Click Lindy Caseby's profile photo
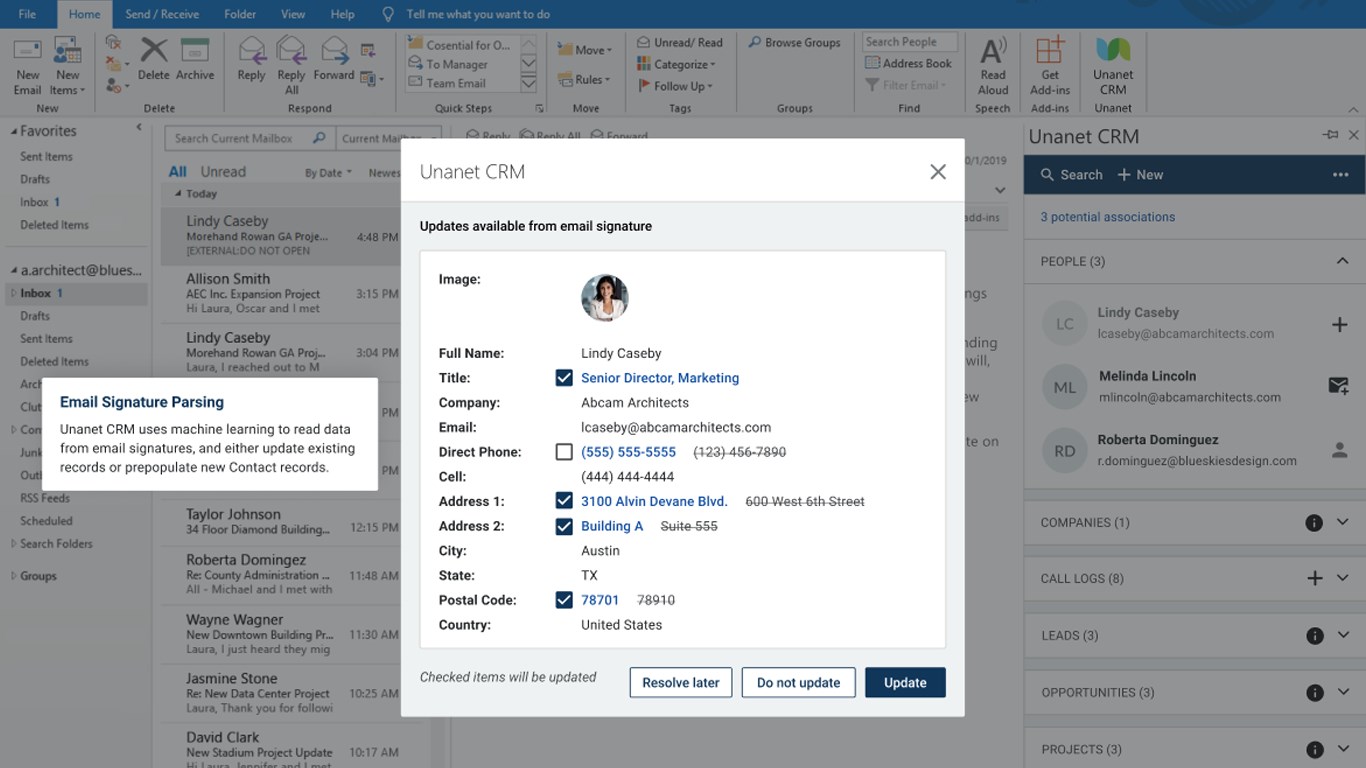1366x768 pixels. click(x=605, y=298)
